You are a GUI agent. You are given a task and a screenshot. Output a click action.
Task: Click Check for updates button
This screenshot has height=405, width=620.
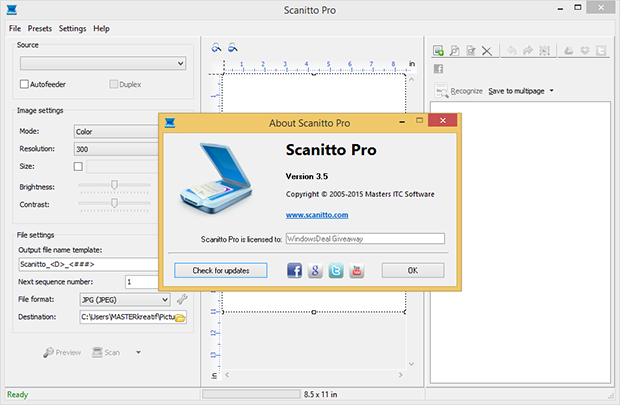pyautogui.click(x=221, y=271)
